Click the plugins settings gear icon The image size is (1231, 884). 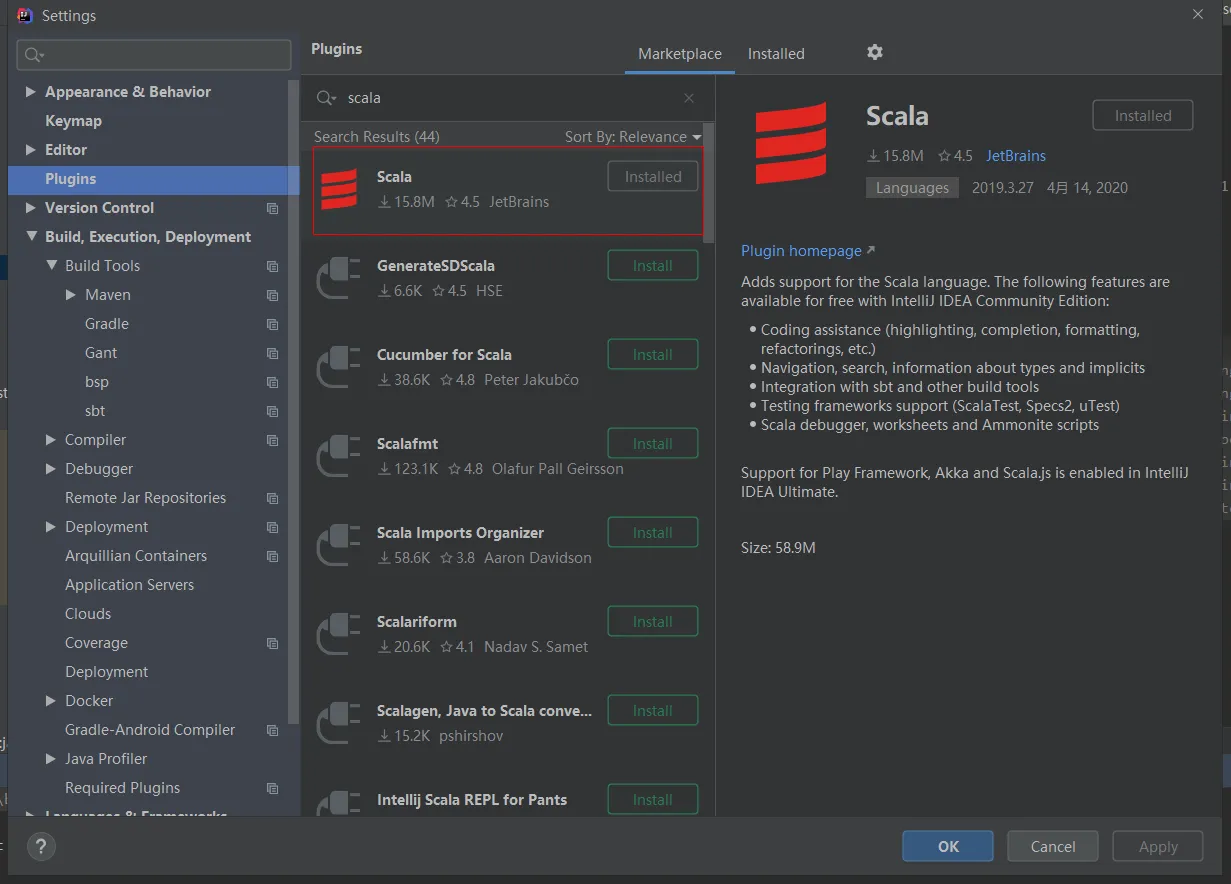[875, 52]
